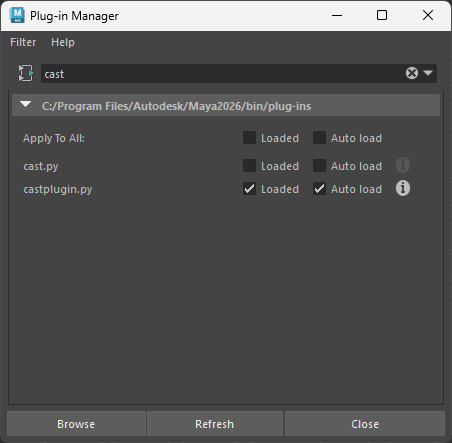The image size is (452, 443).
Task: Check Apply To All Loaded box
Action: pyautogui.click(x=249, y=138)
